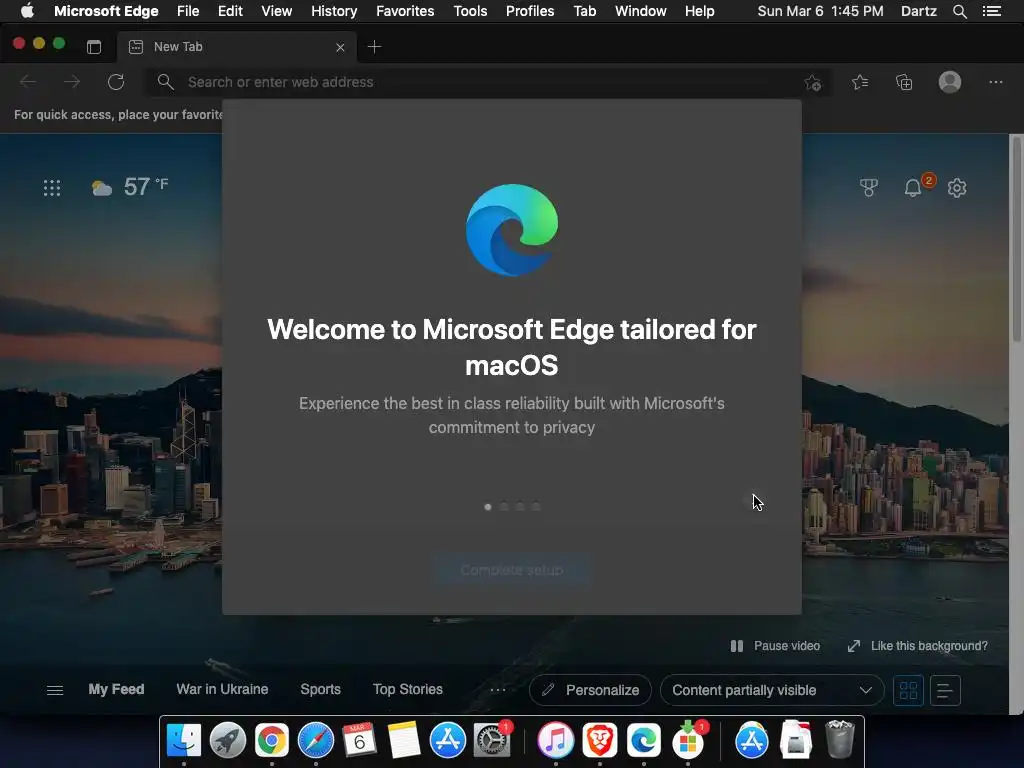This screenshot has width=1024, height=768.
Task: Click the browser forward arrow
Action: [x=72, y=82]
